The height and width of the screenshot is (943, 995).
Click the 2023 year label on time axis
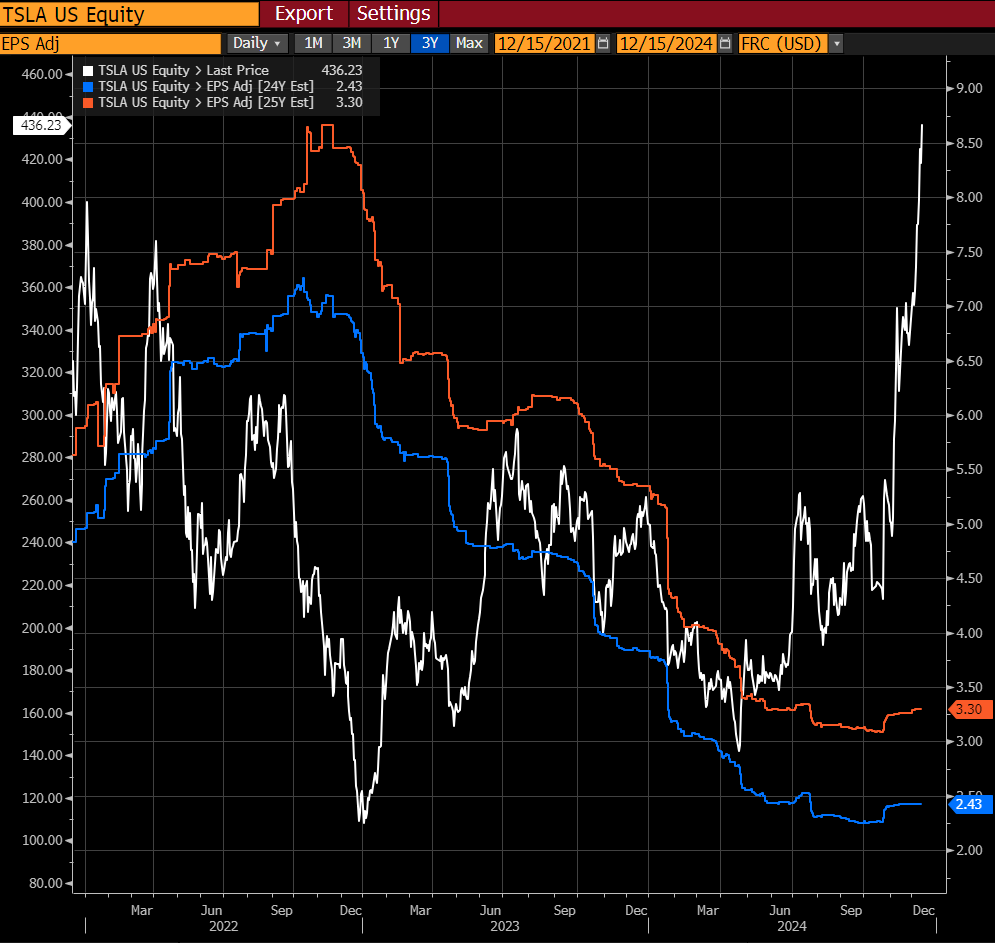pyautogui.click(x=504, y=926)
